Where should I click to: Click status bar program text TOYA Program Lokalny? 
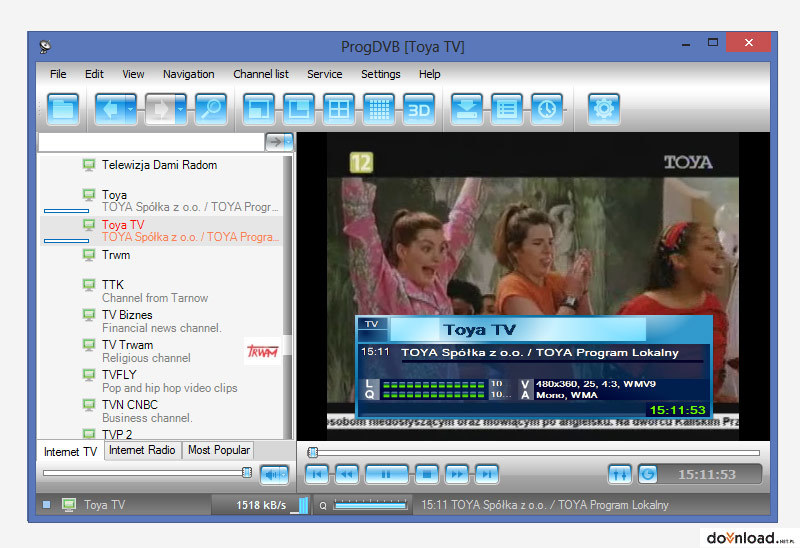click(x=544, y=505)
